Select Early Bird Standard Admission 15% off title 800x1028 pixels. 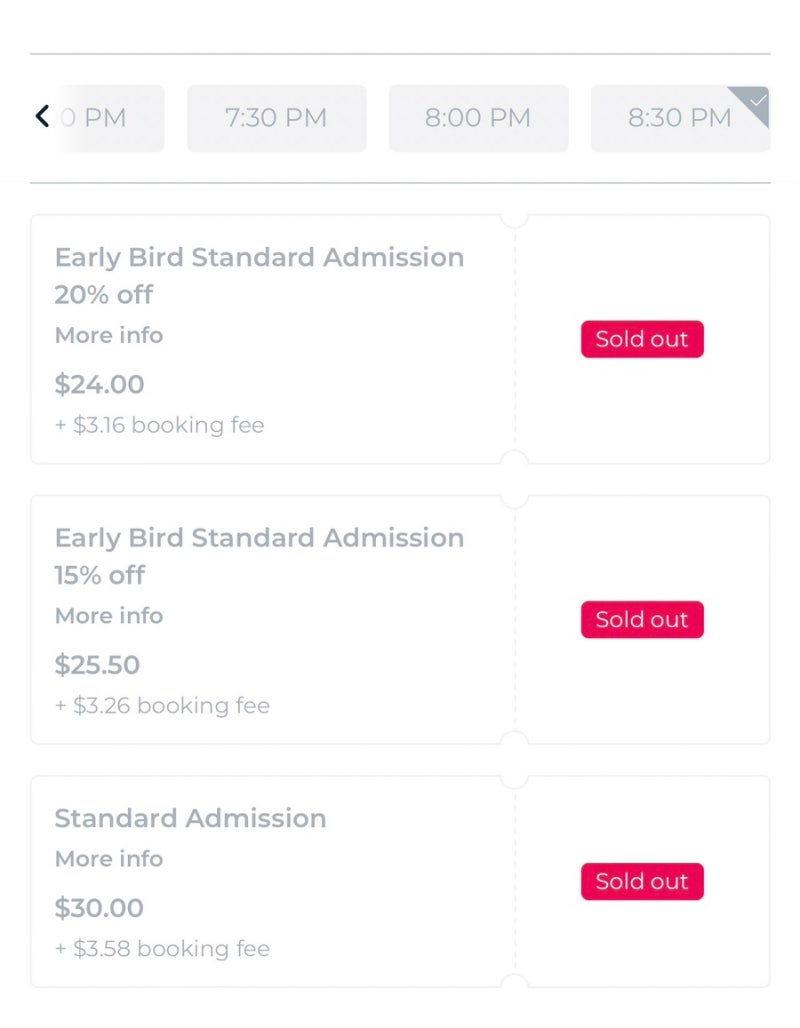(x=259, y=556)
